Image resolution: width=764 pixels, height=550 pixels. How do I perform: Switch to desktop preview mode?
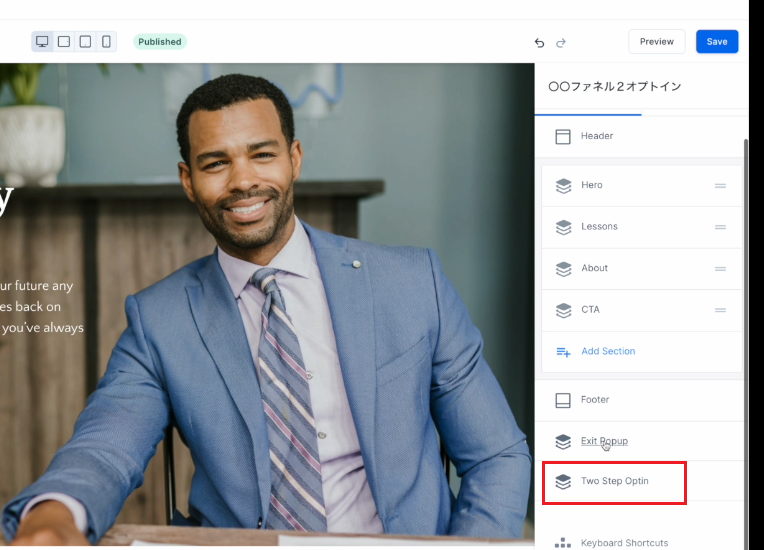[42, 42]
